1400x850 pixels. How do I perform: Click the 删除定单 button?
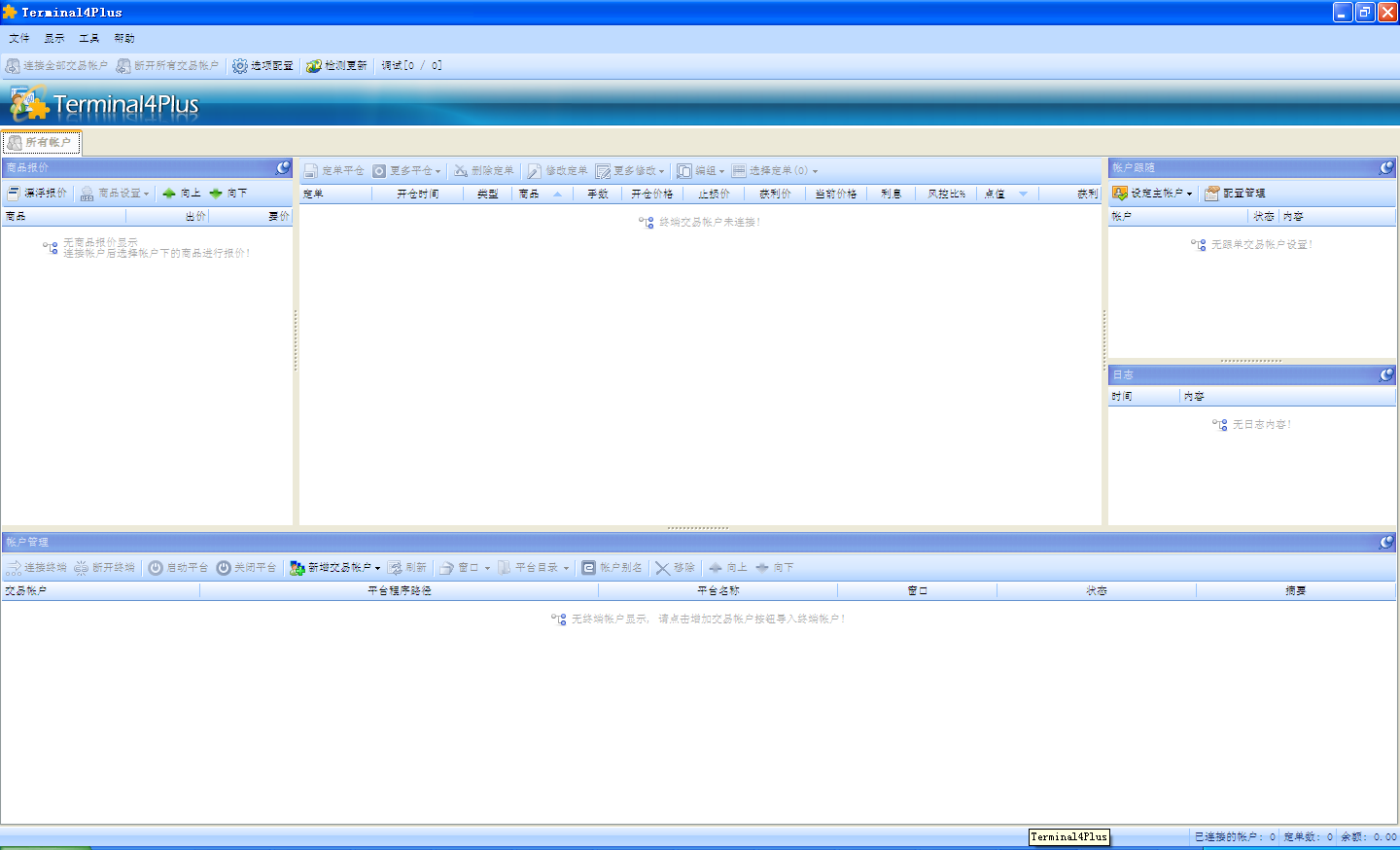(483, 171)
